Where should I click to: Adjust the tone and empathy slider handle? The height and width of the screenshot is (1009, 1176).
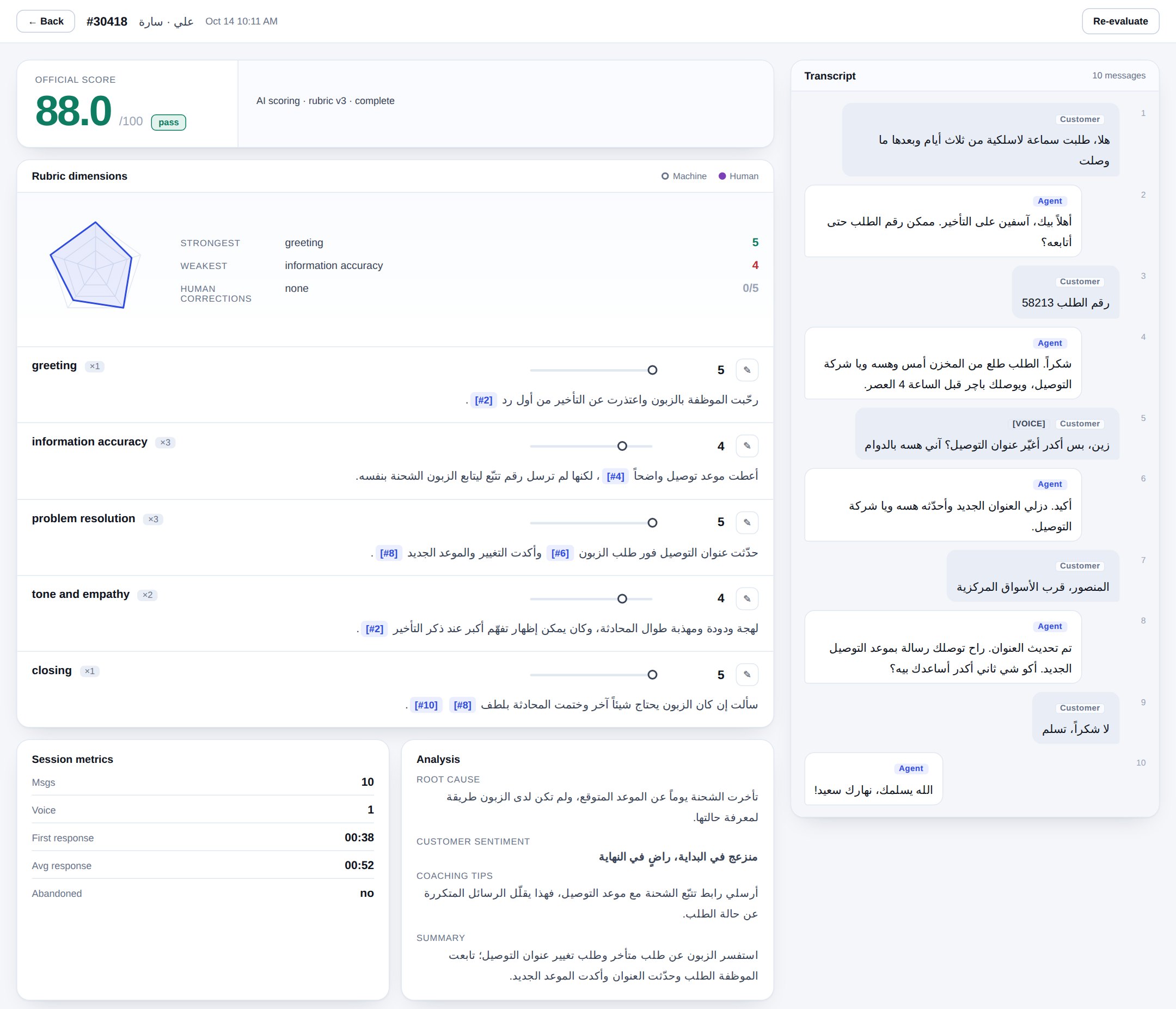[622, 599]
